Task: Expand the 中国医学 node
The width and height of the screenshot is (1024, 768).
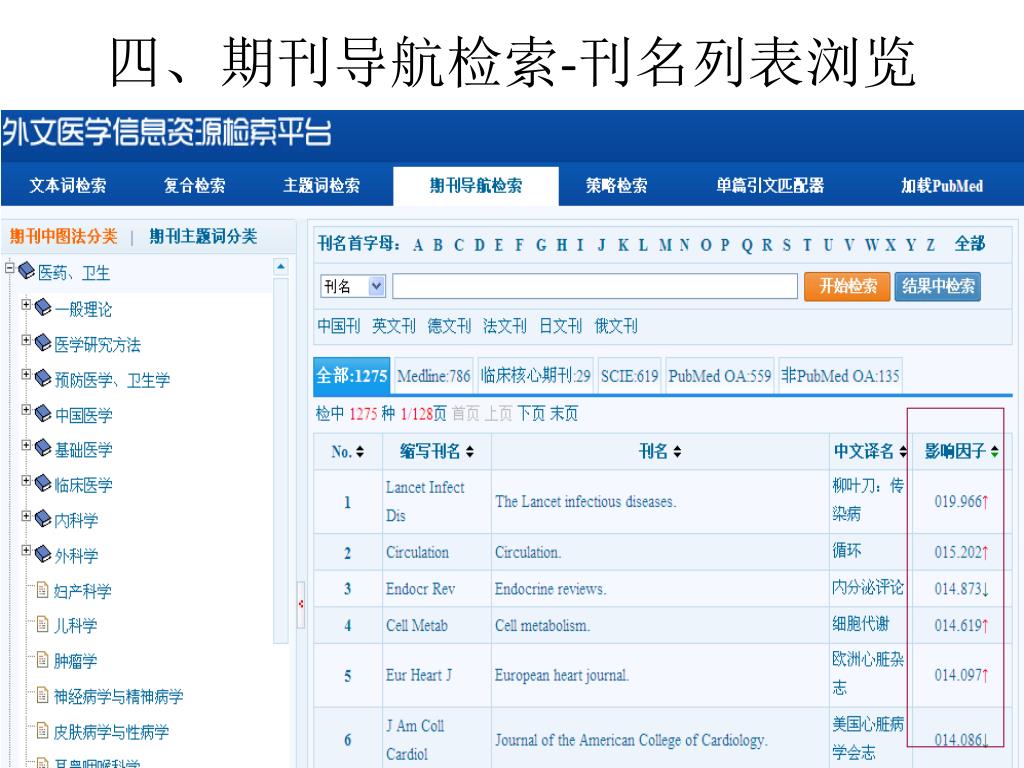Action: pos(26,410)
